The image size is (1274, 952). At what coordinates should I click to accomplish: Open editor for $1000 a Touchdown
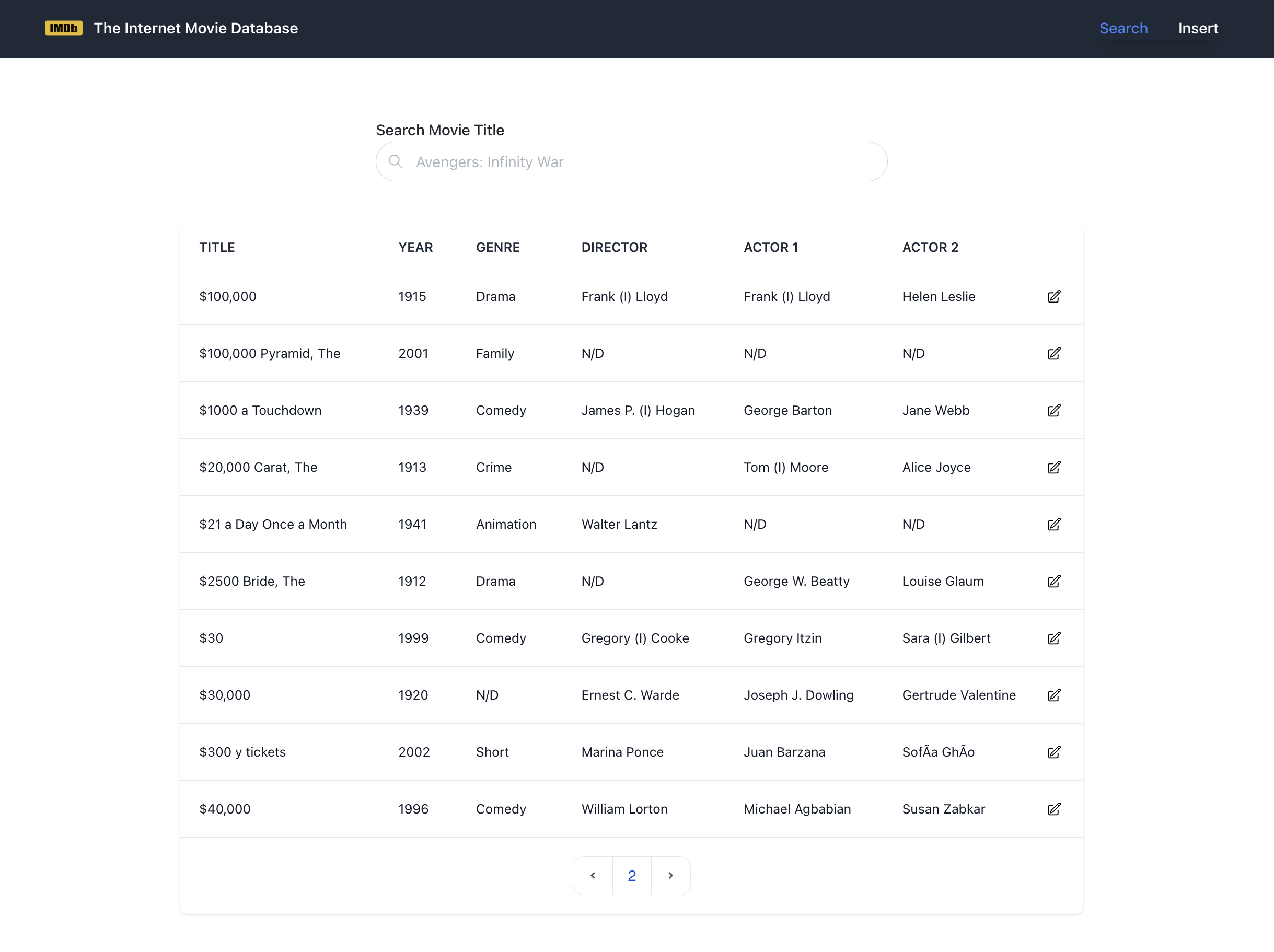[x=1053, y=411]
